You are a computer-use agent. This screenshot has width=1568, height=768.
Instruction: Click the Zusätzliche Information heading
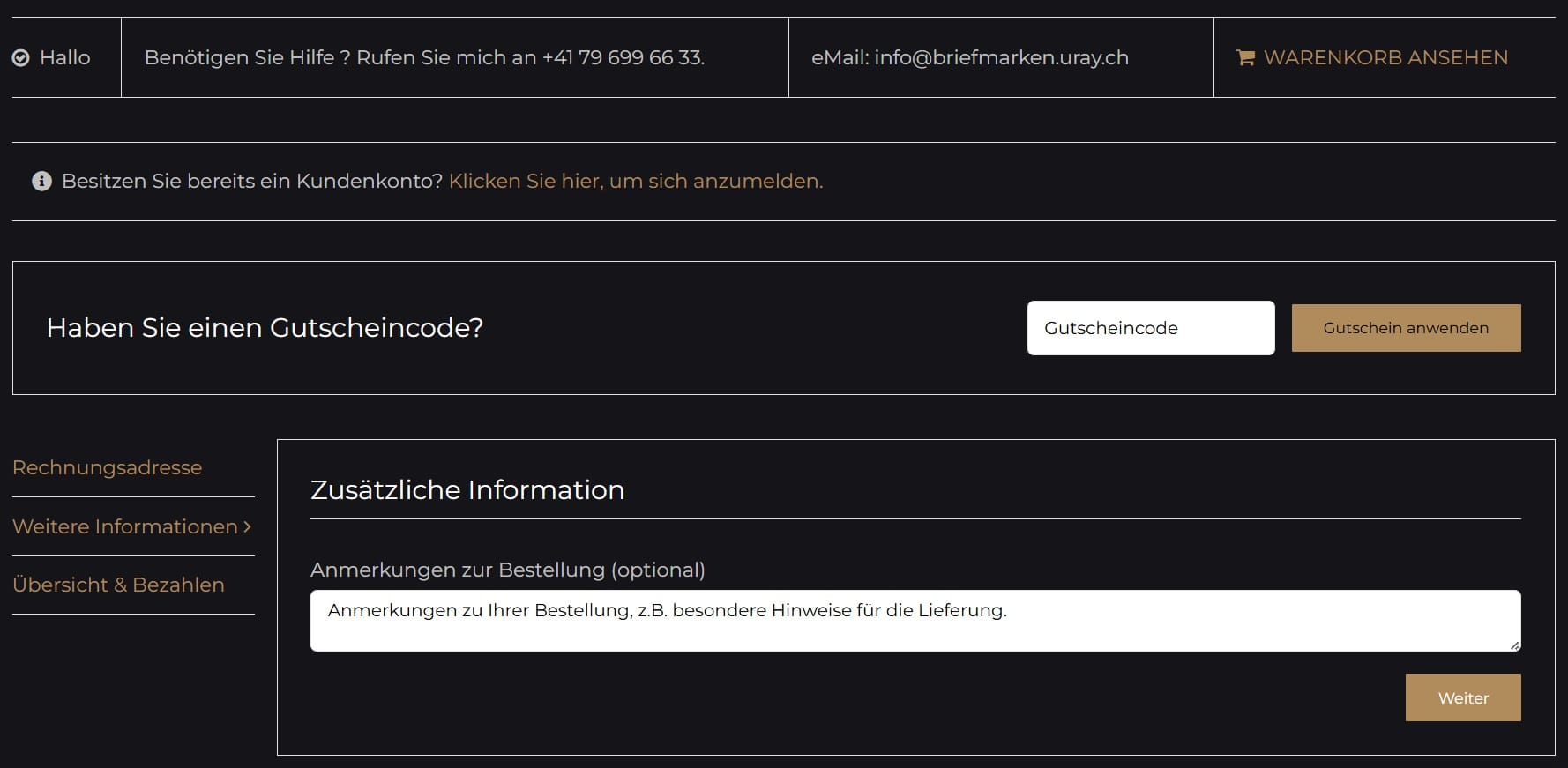pyautogui.click(x=467, y=490)
